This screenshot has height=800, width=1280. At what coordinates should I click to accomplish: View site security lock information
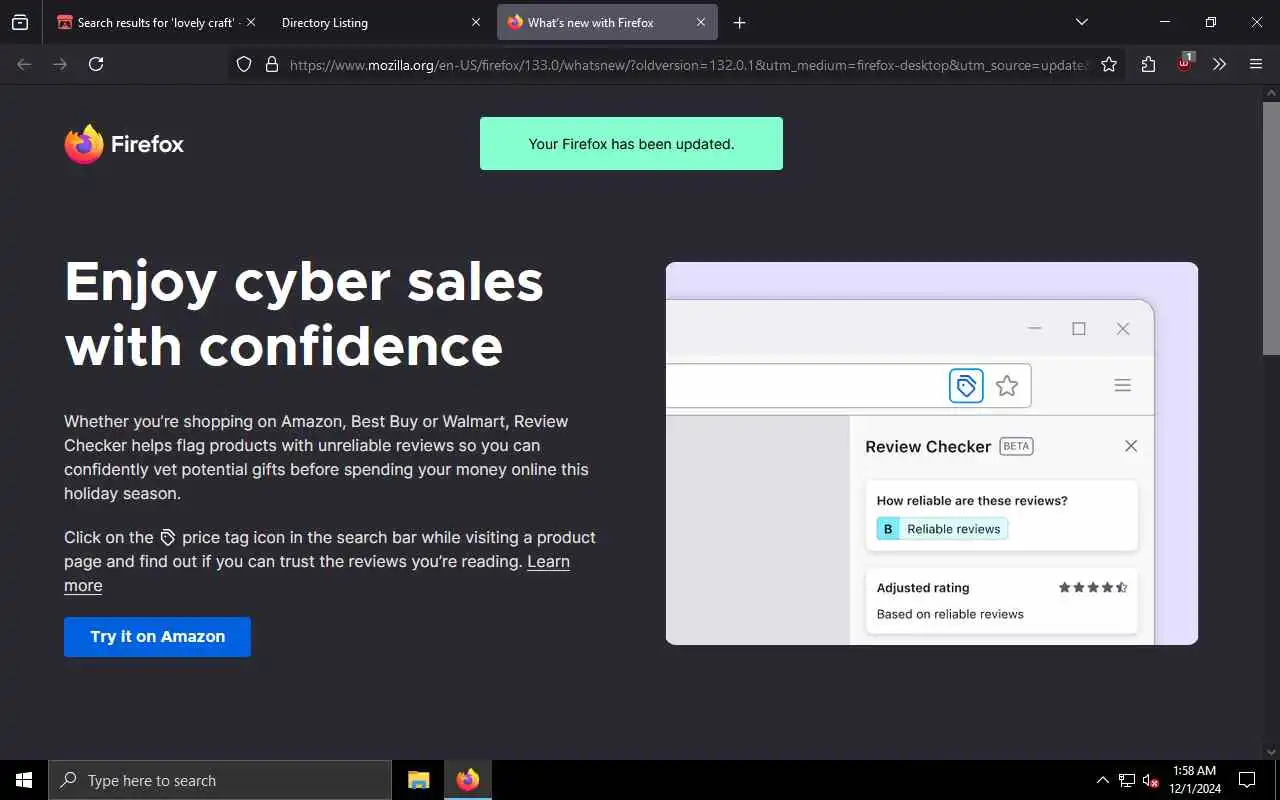pyautogui.click(x=271, y=64)
